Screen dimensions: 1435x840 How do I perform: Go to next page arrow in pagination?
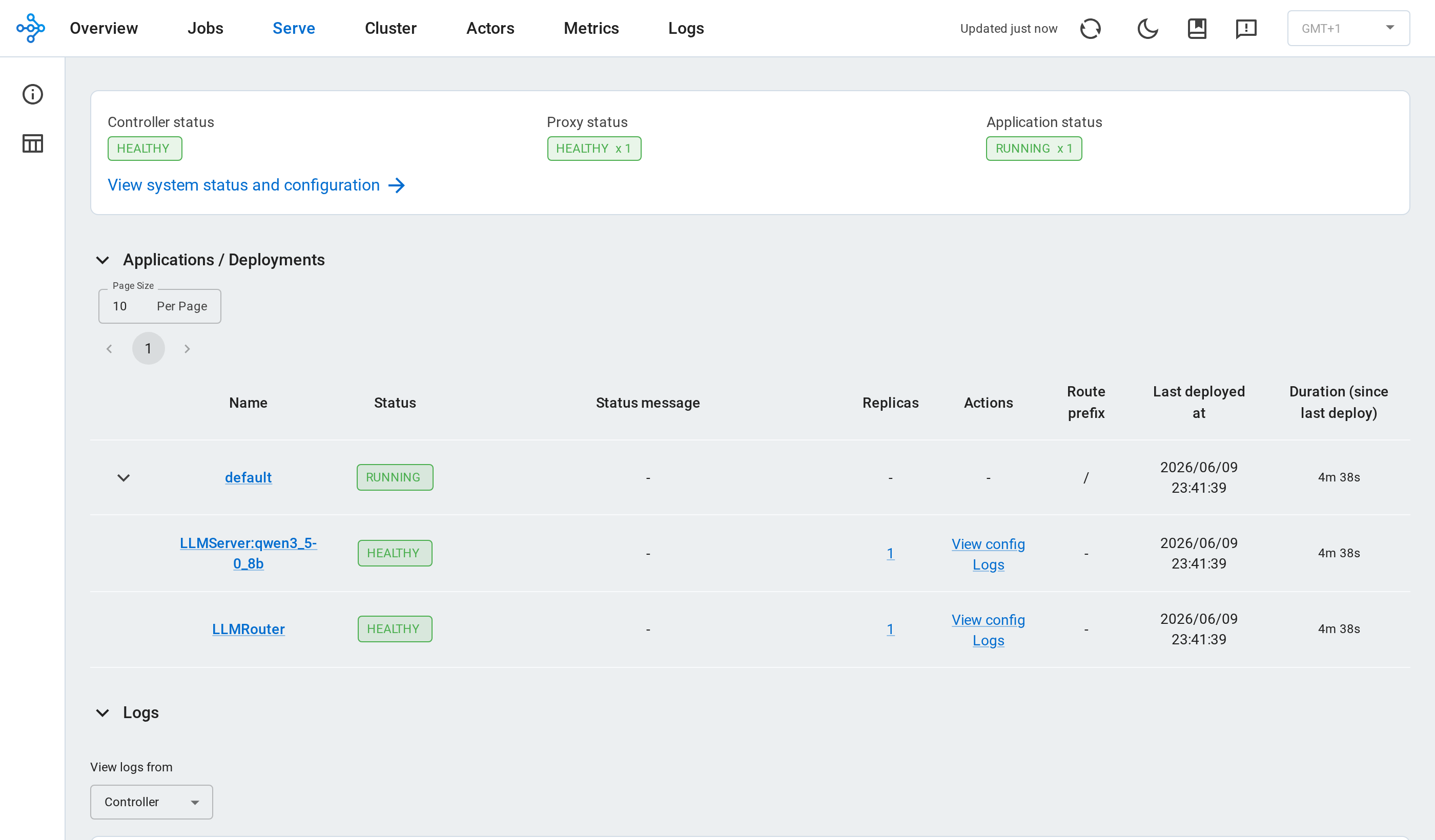(187, 349)
